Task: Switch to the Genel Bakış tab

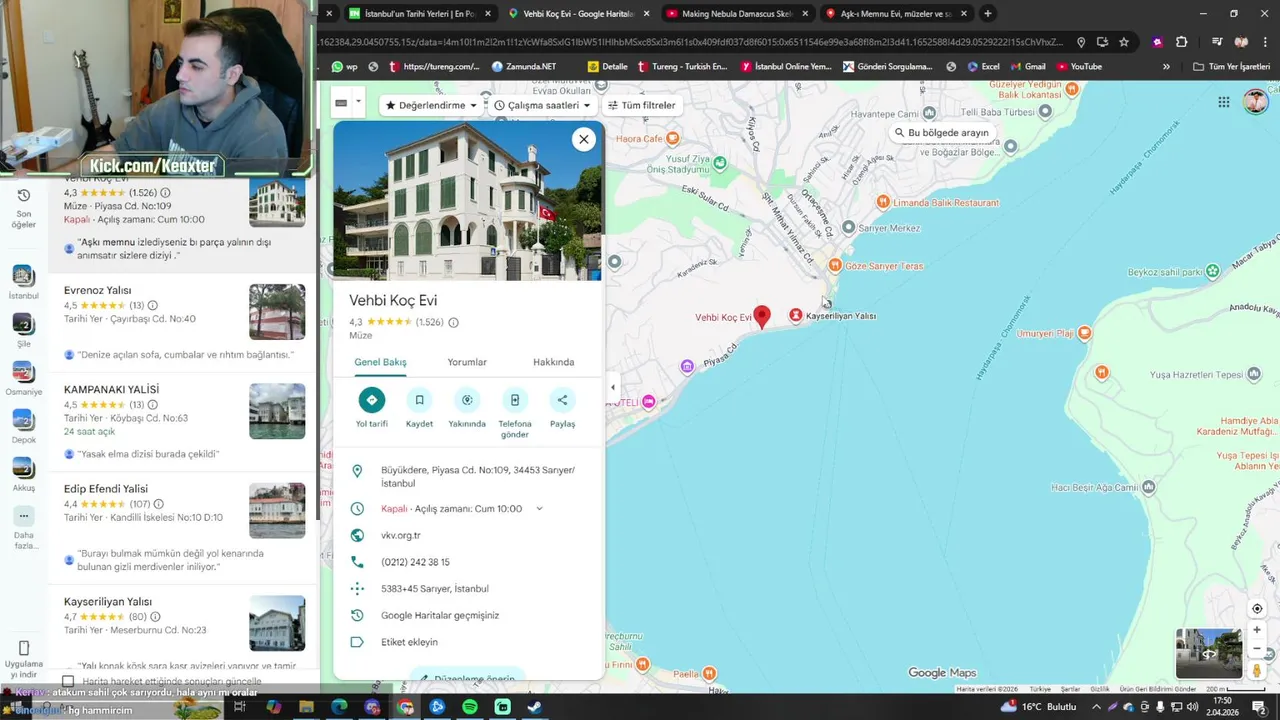Action: tap(380, 362)
